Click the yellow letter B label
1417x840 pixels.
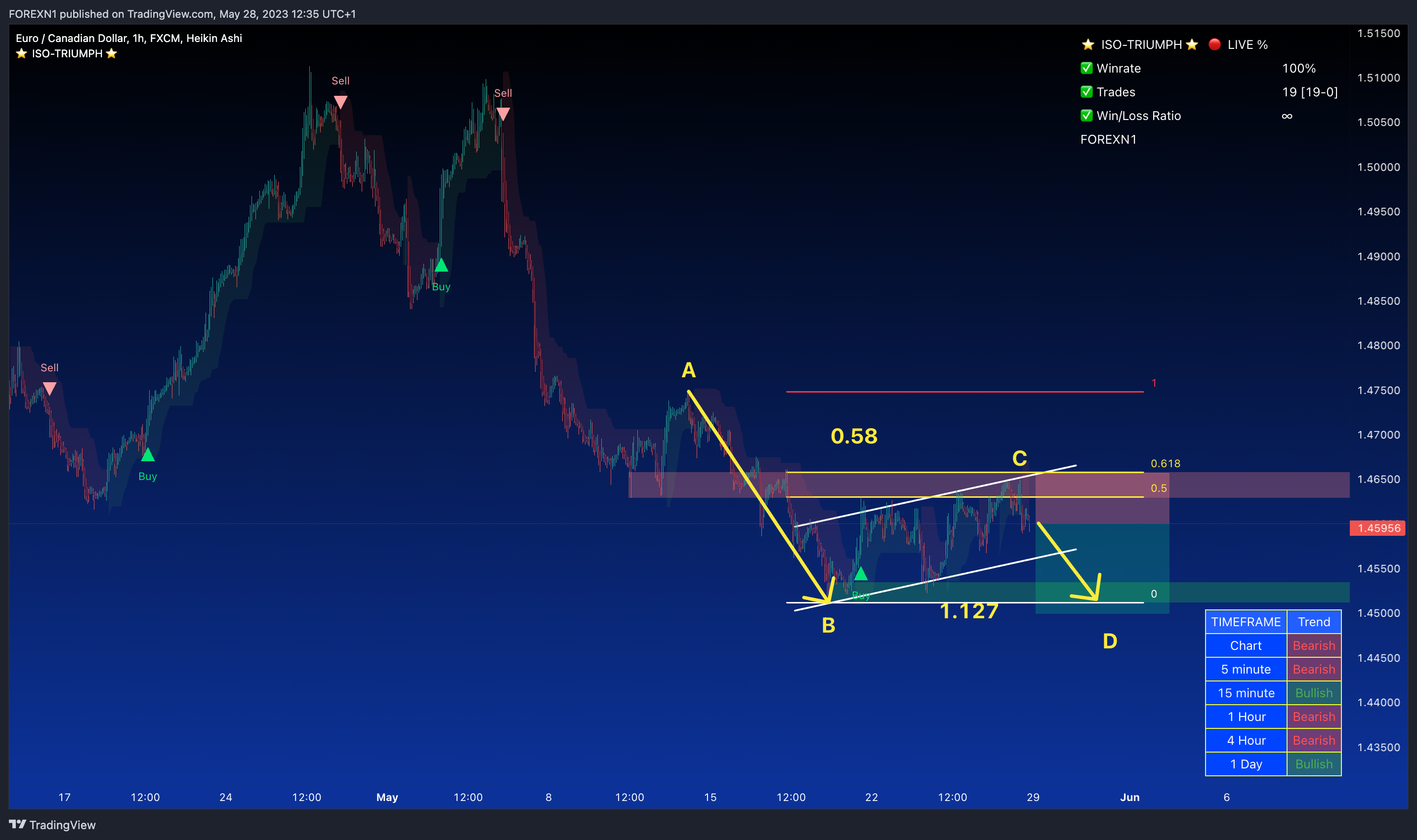pyautogui.click(x=828, y=625)
